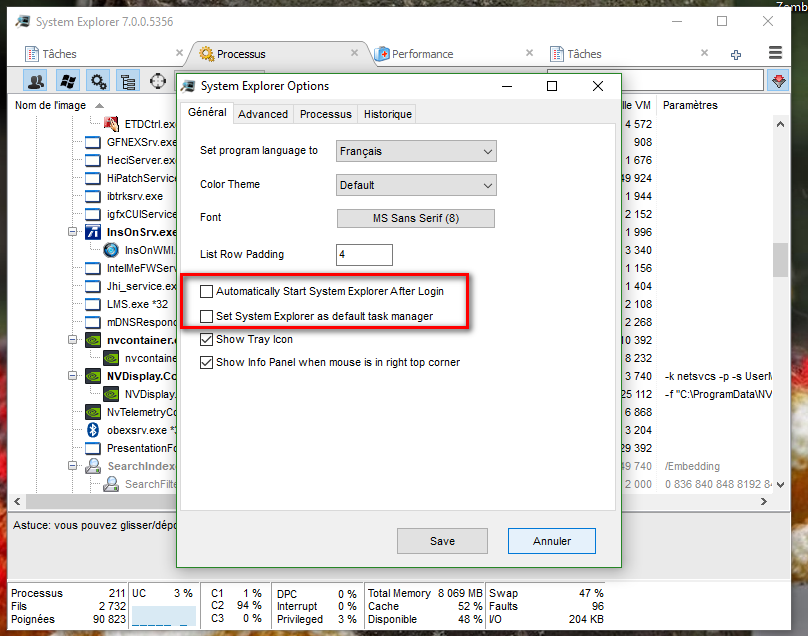Viewport: 808px width, 636px height.
Task: Click the plus icon to add tab
Action: pyautogui.click(x=736, y=54)
